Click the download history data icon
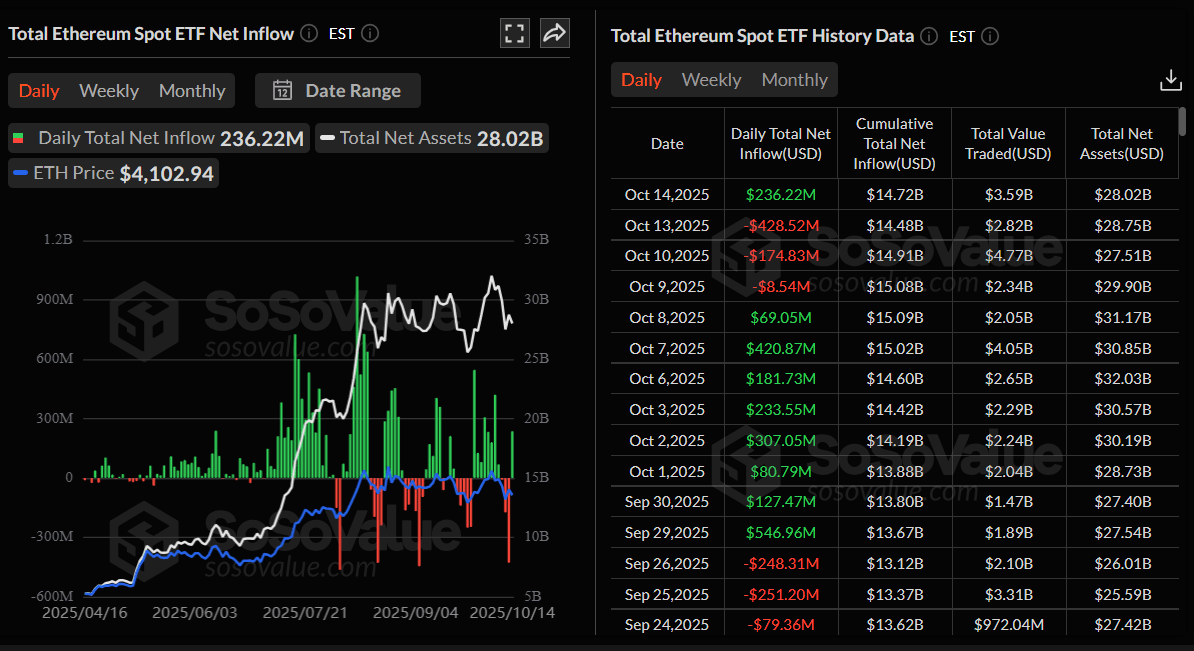The width and height of the screenshot is (1194, 651). click(1170, 80)
